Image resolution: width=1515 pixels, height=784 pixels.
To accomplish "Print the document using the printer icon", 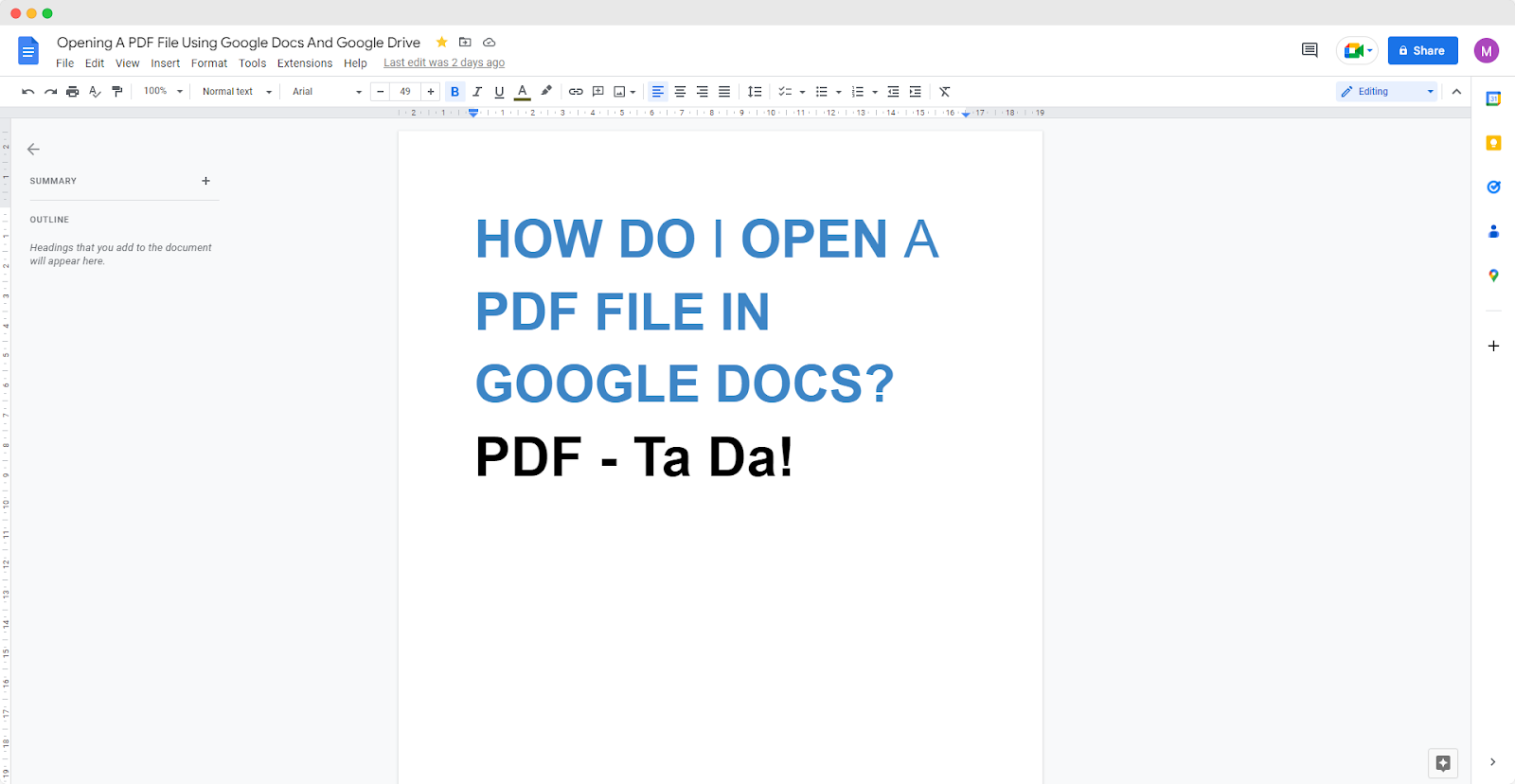I will pos(73,92).
